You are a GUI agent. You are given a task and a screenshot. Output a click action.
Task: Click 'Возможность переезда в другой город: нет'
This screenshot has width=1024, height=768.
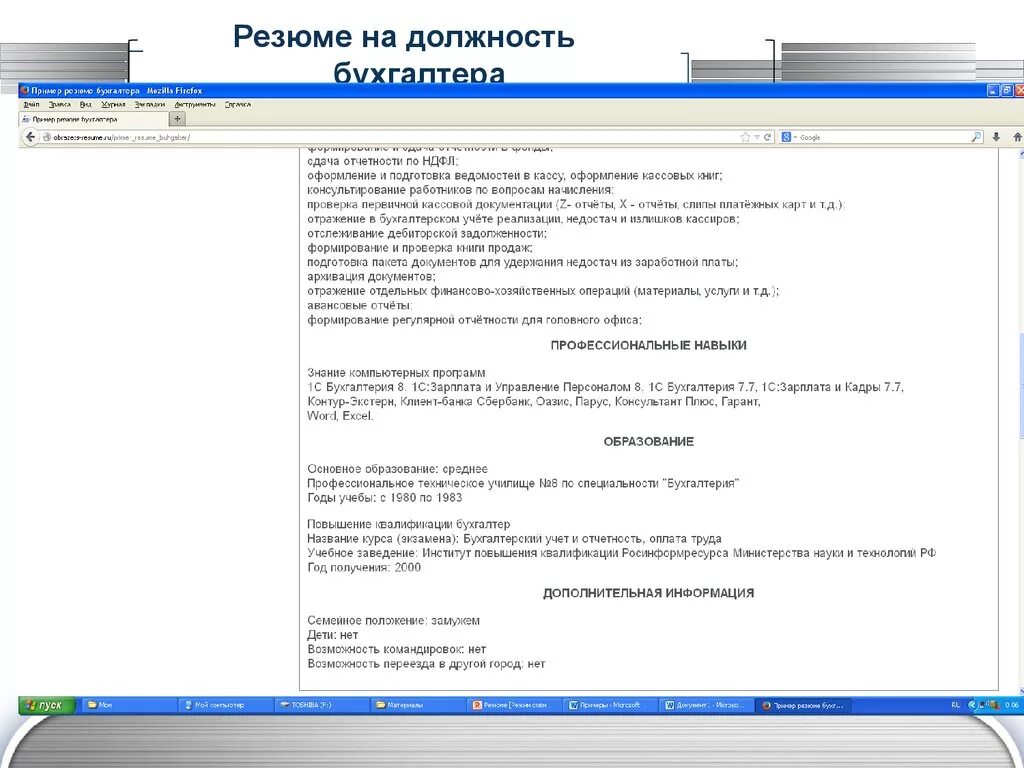(426, 664)
